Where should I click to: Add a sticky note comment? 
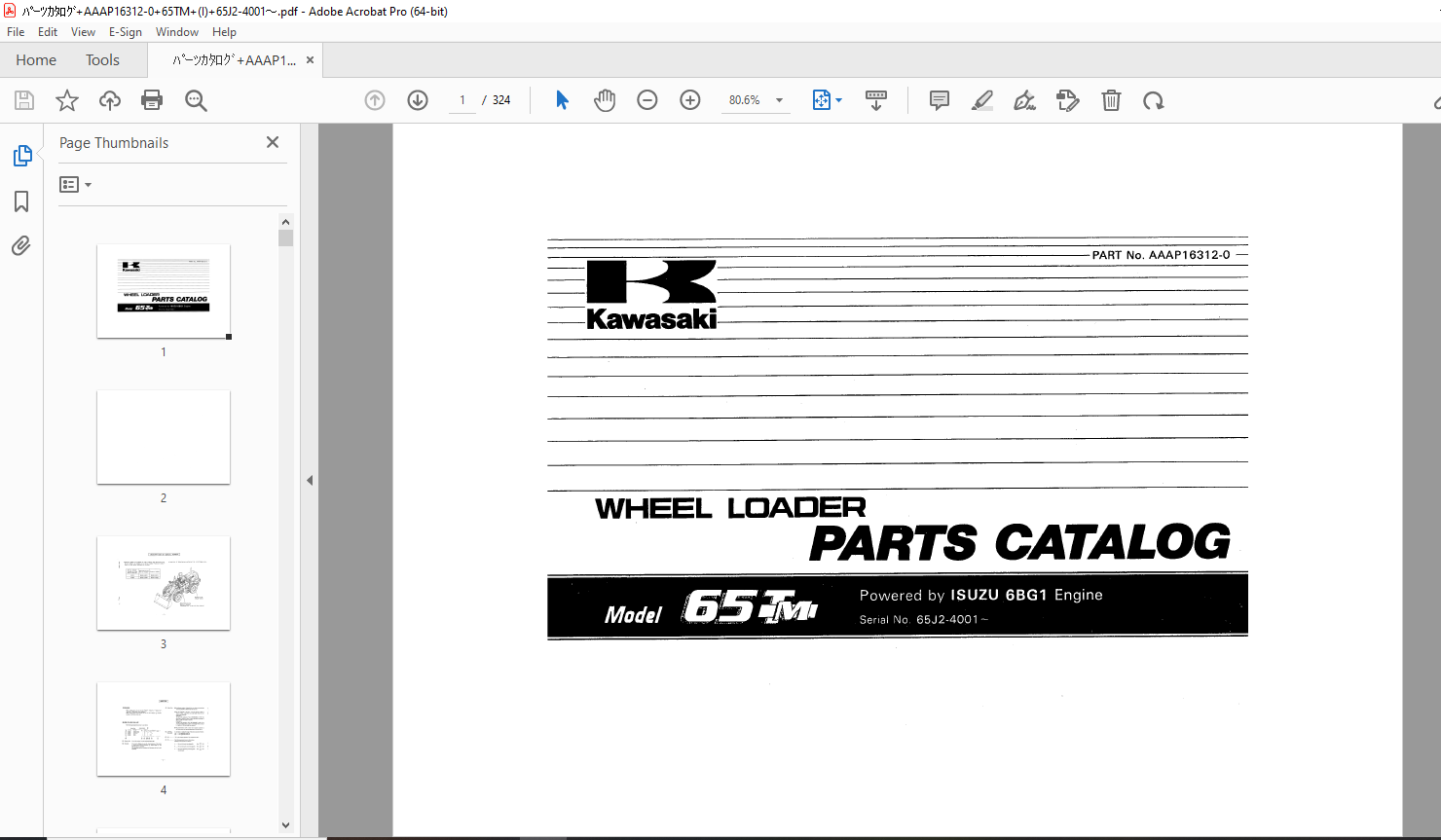point(940,100)
